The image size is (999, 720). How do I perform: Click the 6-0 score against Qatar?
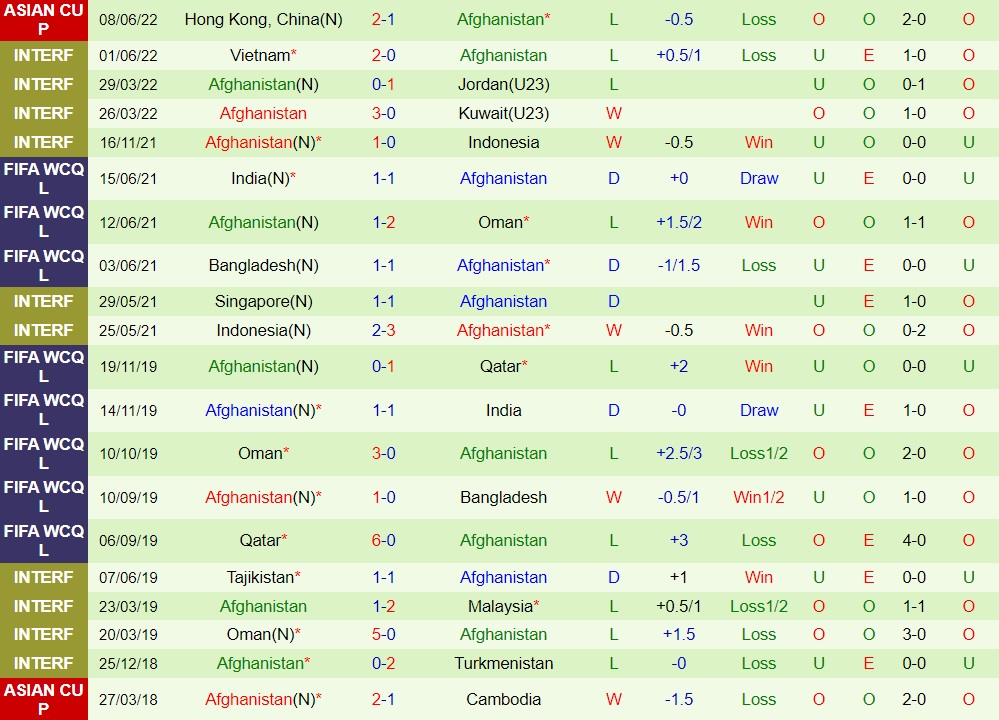(383, 540)
